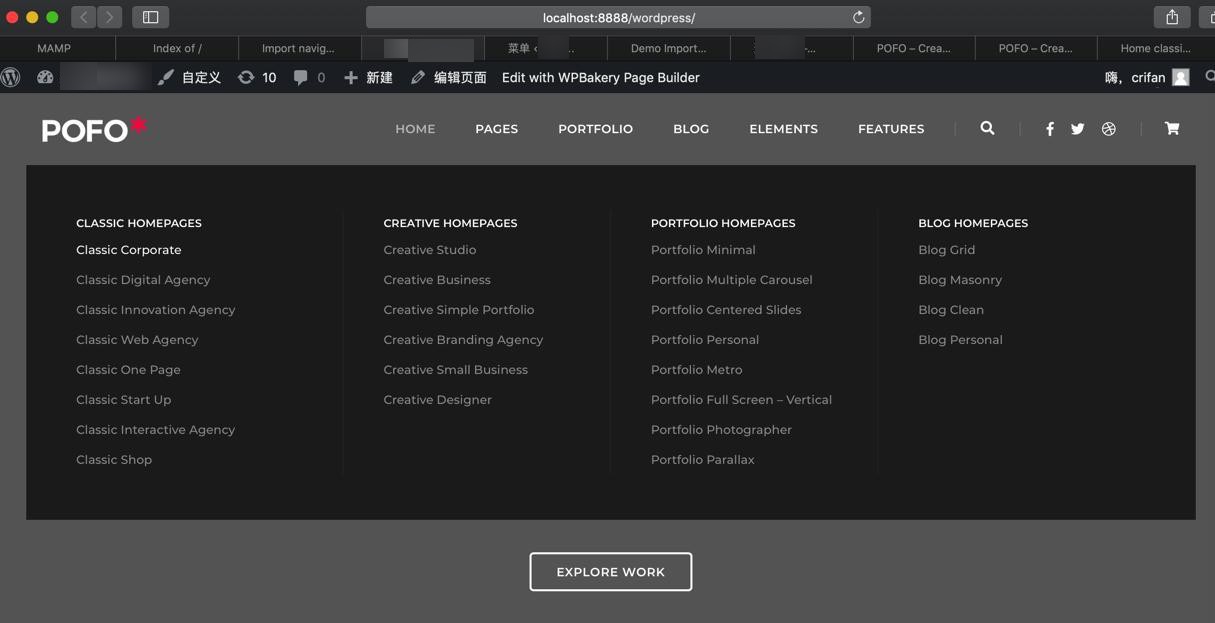Open Classic Innovation Agency link
The height and width of the screenshot is (623, 1215).
156,310
